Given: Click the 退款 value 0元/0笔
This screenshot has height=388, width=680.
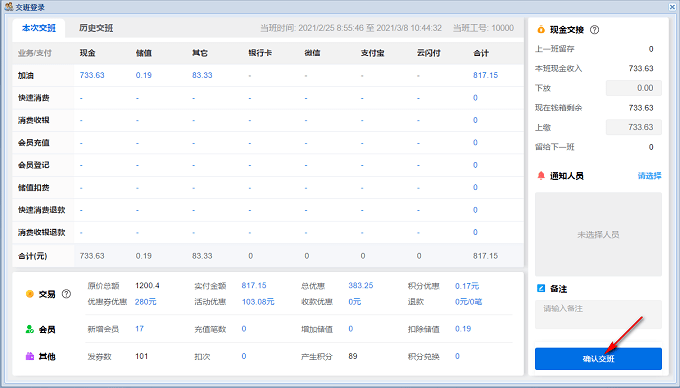Looking at the screenshot, I should [468, 302].
